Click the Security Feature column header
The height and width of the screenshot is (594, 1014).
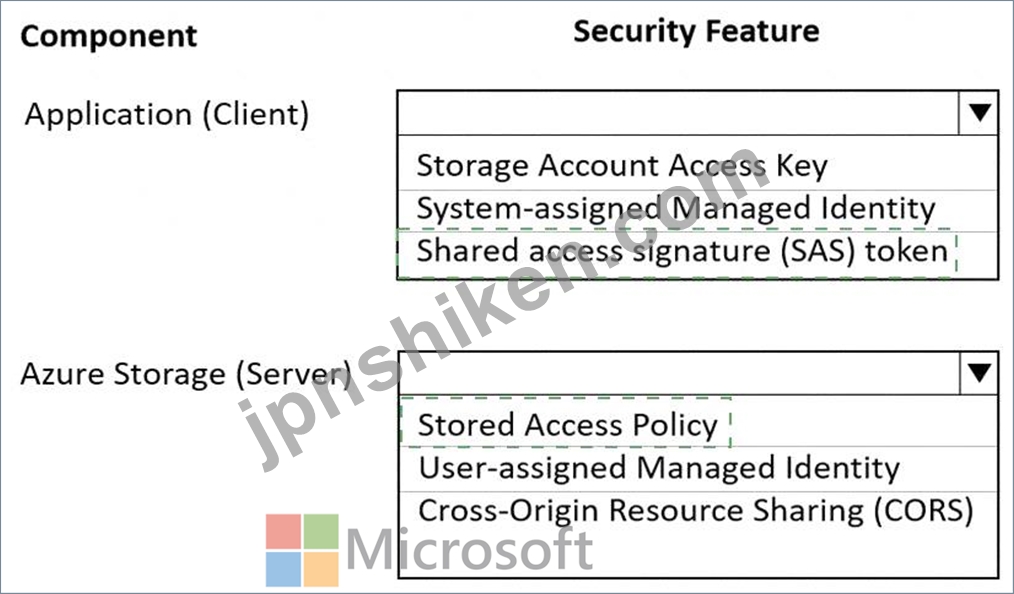(696, 31)
